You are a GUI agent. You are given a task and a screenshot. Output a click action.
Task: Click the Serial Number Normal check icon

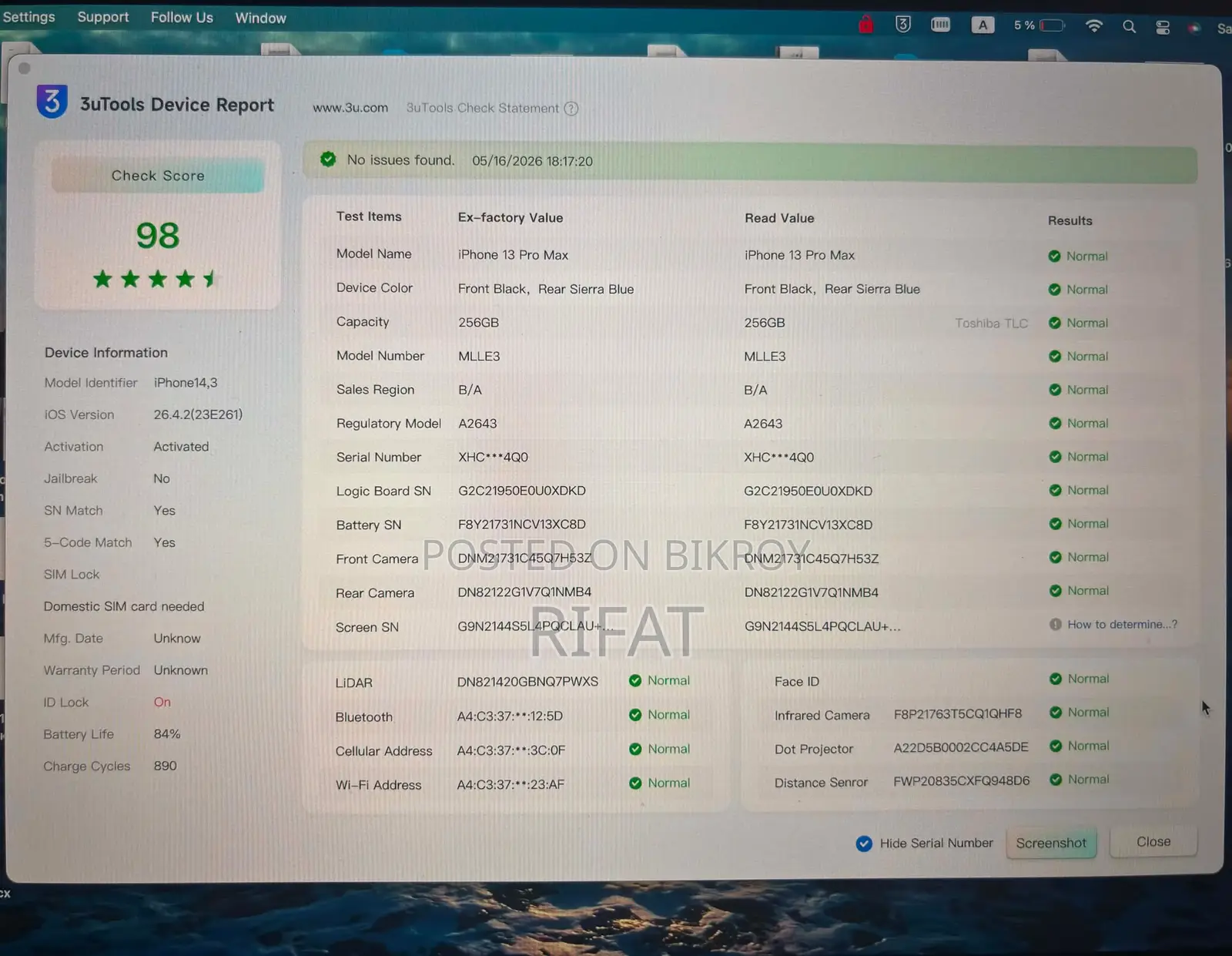coord(1055,457)
